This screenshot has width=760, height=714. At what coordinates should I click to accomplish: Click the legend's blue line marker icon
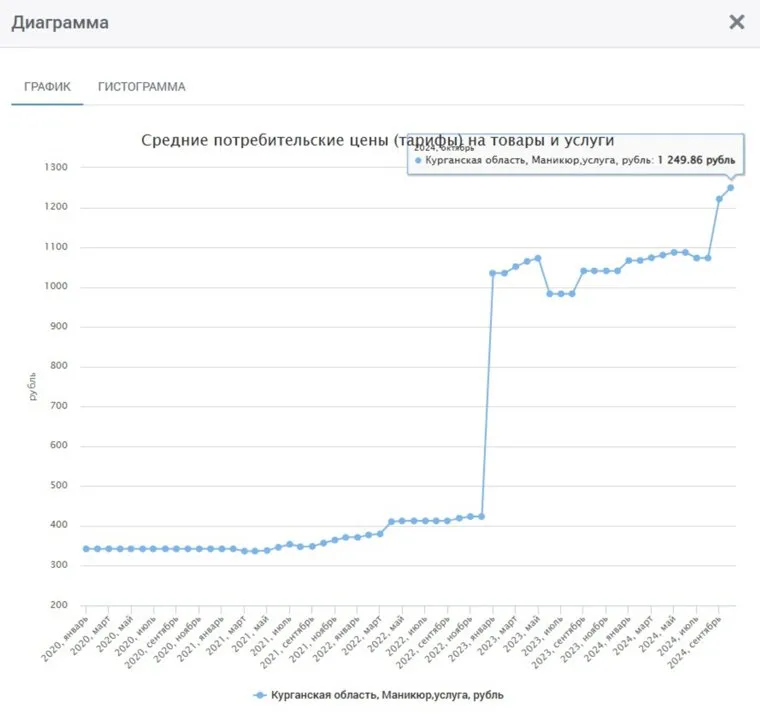point(261,694)
